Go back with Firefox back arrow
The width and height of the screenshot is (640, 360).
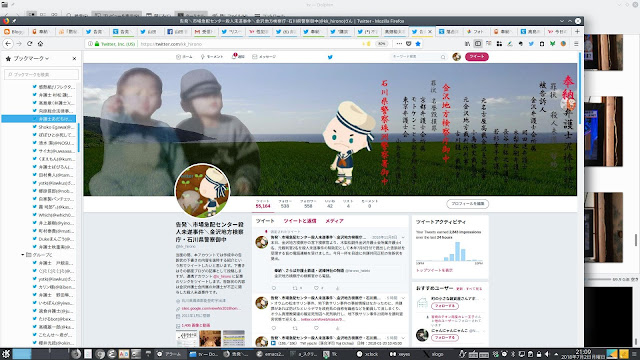point(8,44)
